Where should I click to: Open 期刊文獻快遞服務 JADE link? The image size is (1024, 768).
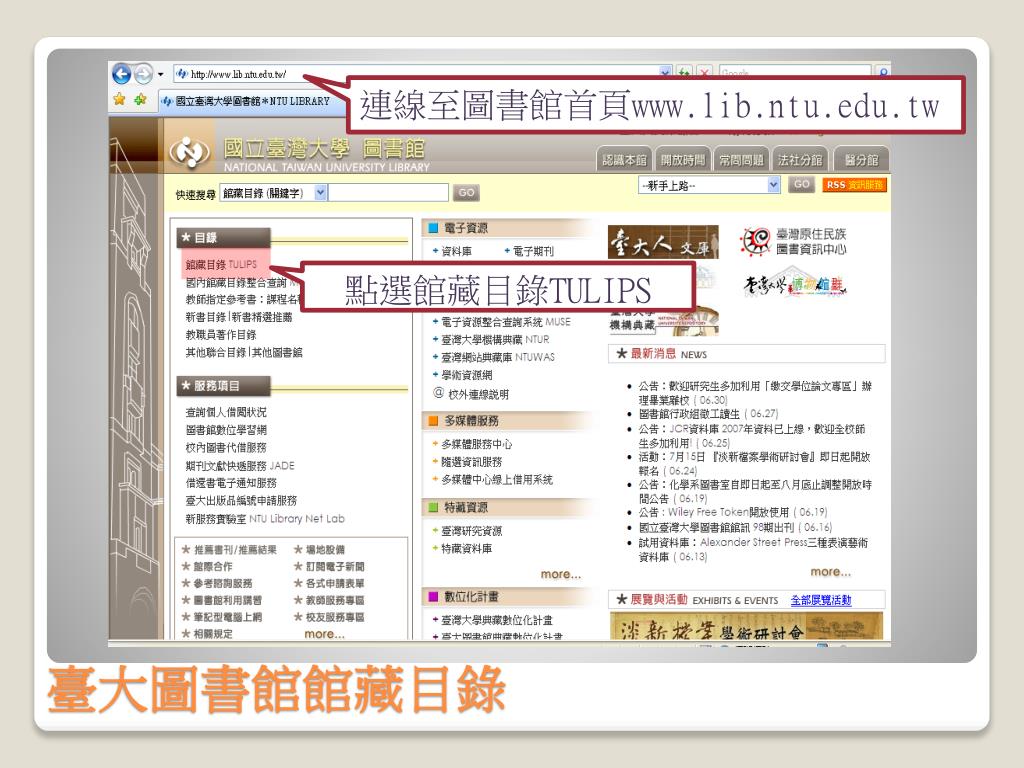[240, 466]
